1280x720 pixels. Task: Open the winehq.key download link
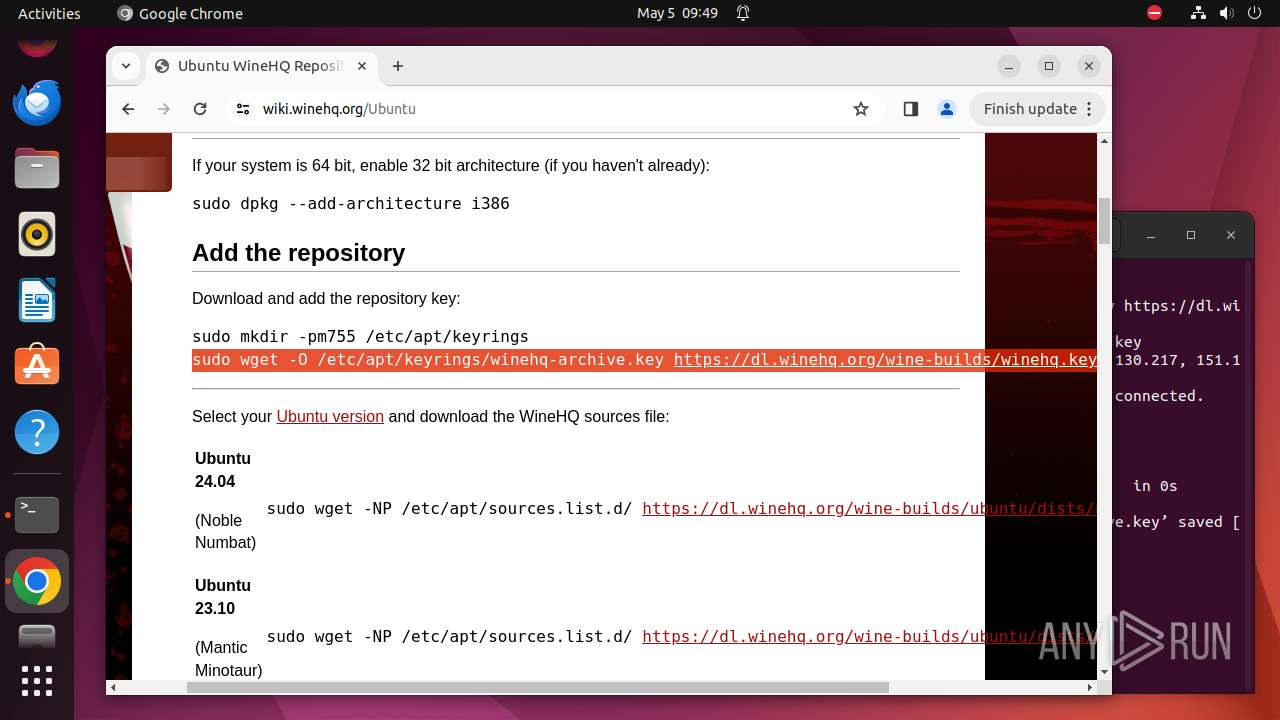tap(885, 359)
